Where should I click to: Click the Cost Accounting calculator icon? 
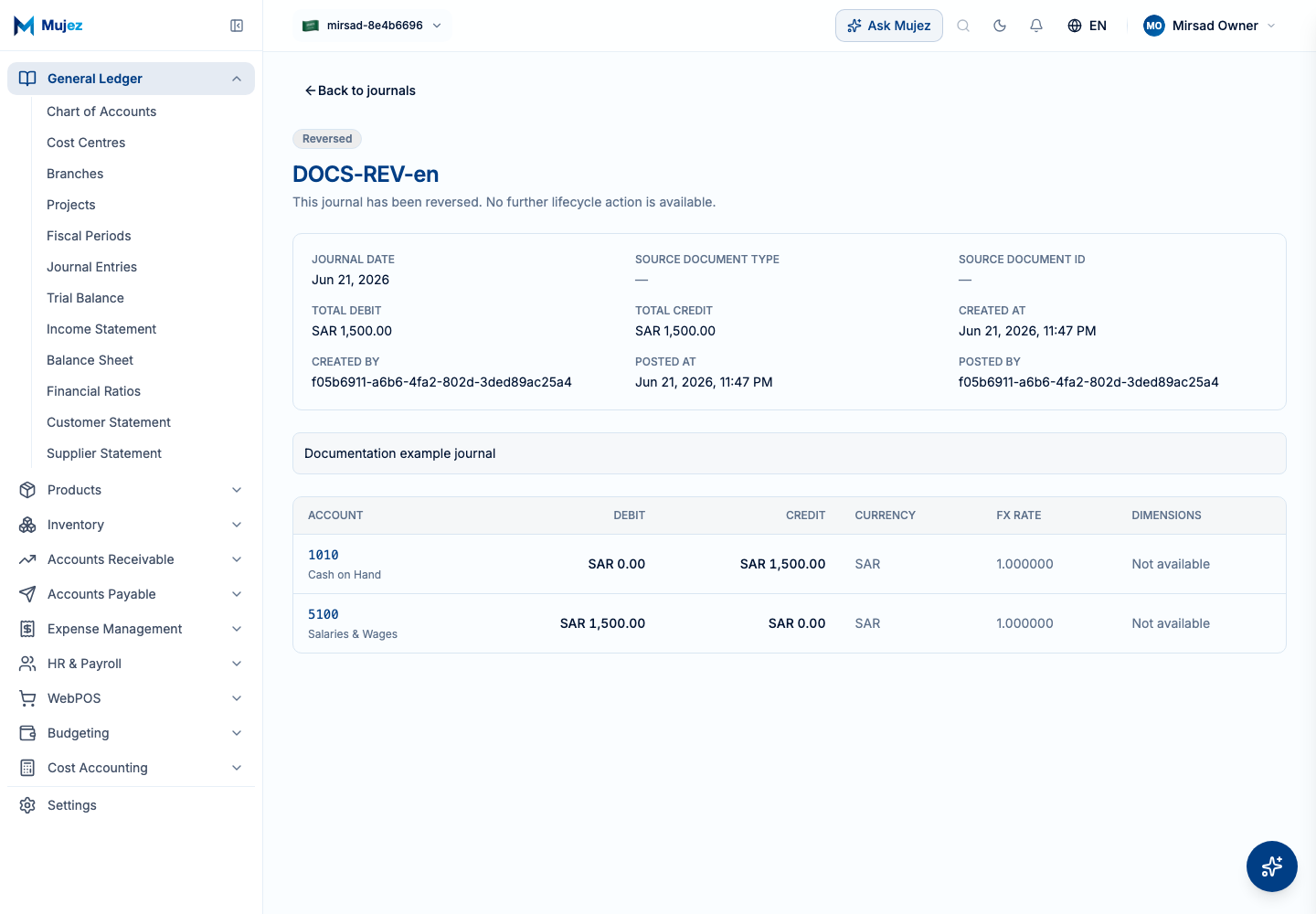coord(27,768)
